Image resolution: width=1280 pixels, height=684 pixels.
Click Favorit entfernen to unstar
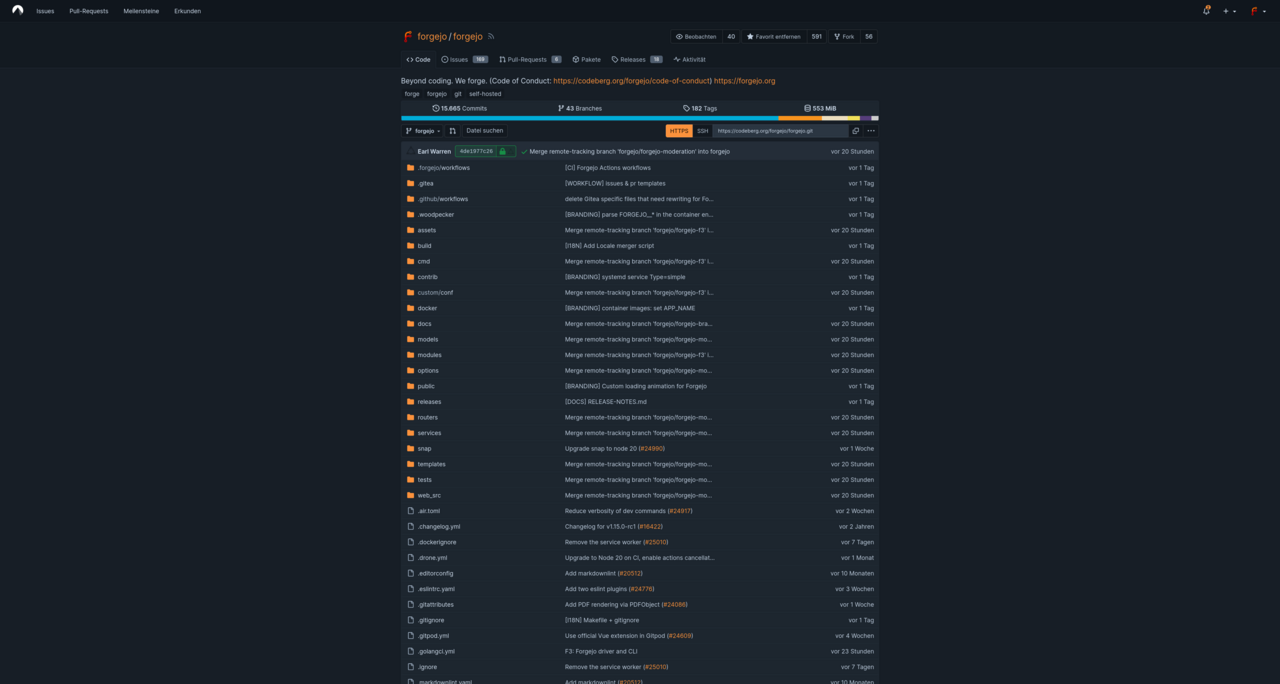[773, 36]
